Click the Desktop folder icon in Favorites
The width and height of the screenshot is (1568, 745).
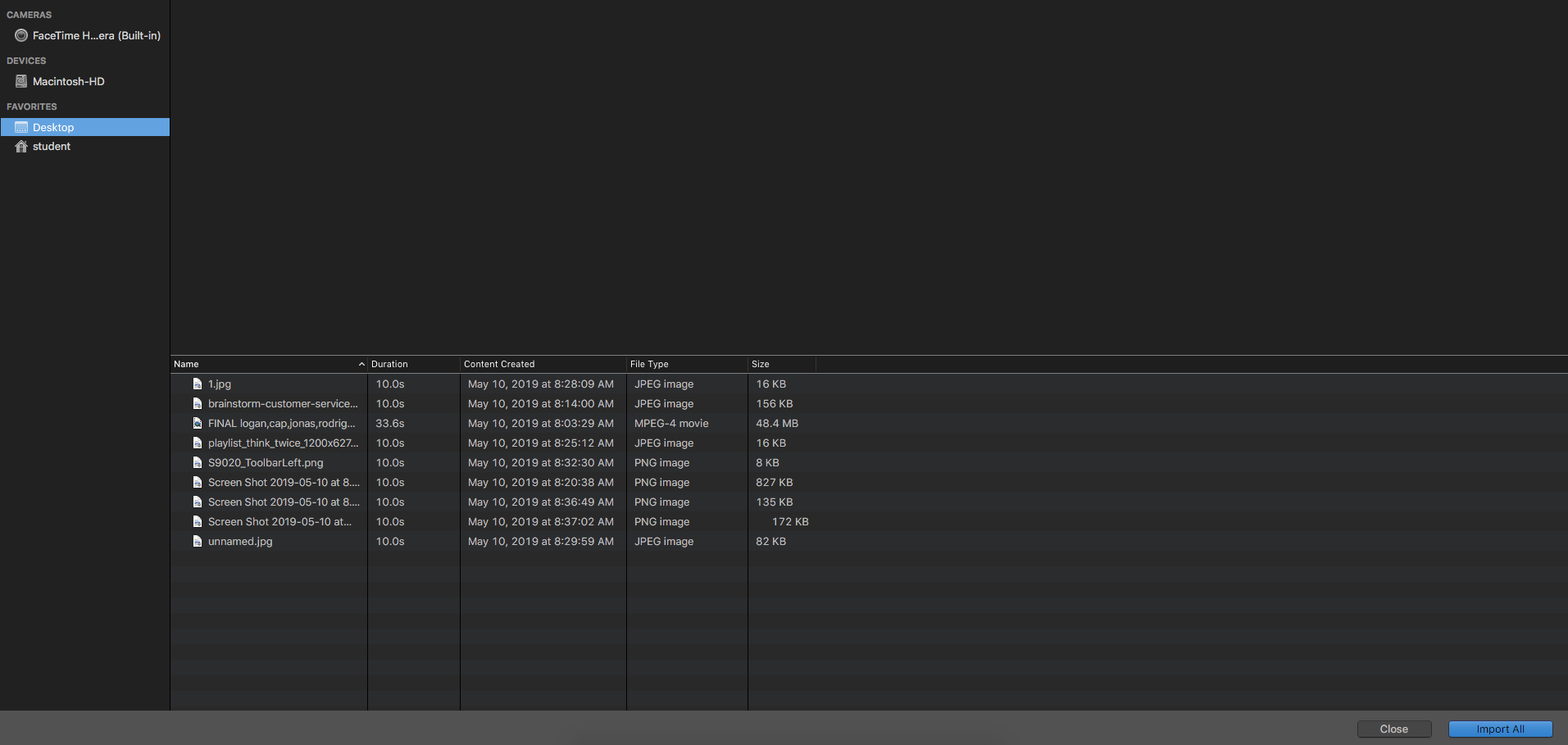21,127
